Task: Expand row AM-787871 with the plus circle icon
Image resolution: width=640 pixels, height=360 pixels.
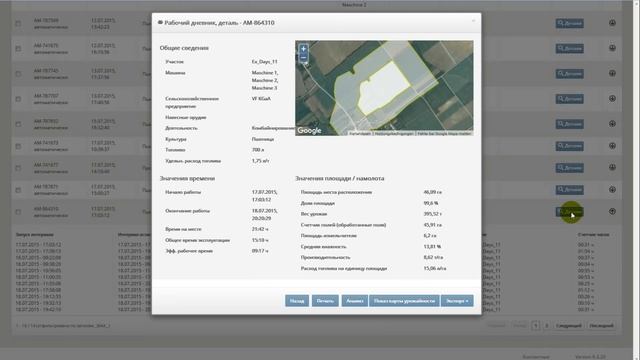Action: (x=612, y=189)
